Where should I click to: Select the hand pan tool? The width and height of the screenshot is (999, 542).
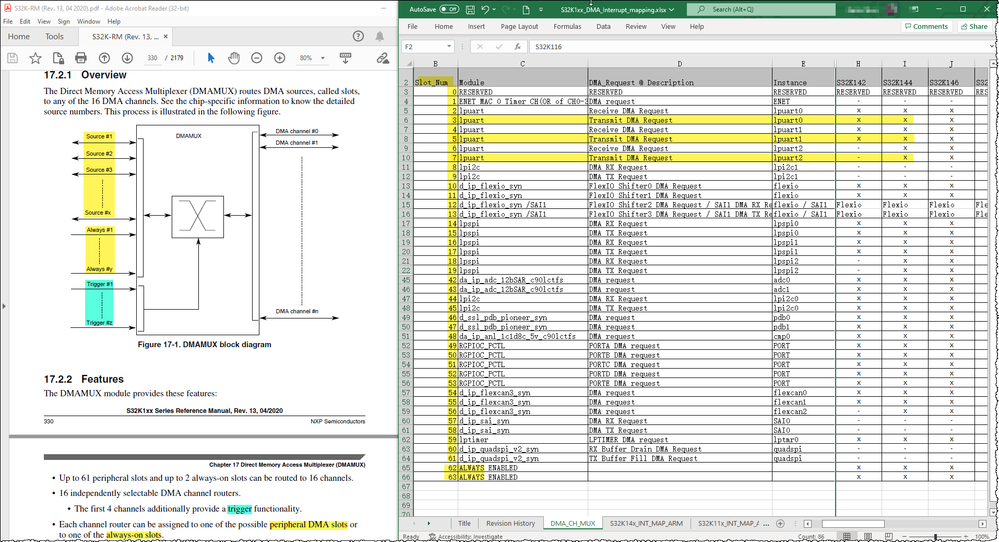tap(233, 58)
